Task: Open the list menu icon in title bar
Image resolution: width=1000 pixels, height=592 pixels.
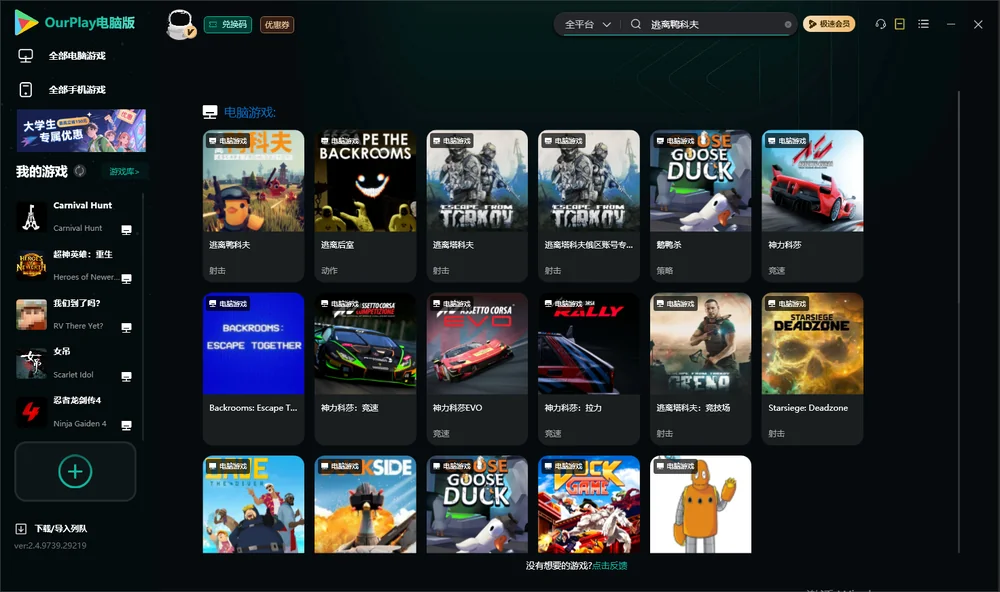Action: point(923,24)
